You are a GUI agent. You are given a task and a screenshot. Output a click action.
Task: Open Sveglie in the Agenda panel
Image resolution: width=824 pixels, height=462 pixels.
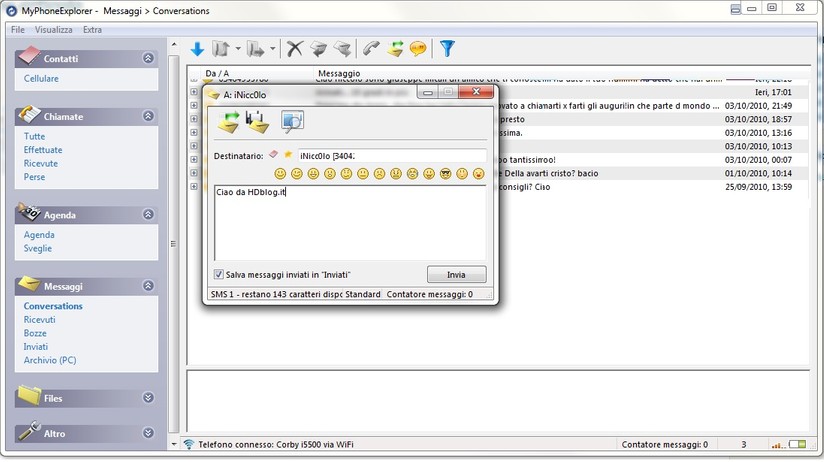tap(38, 248)
